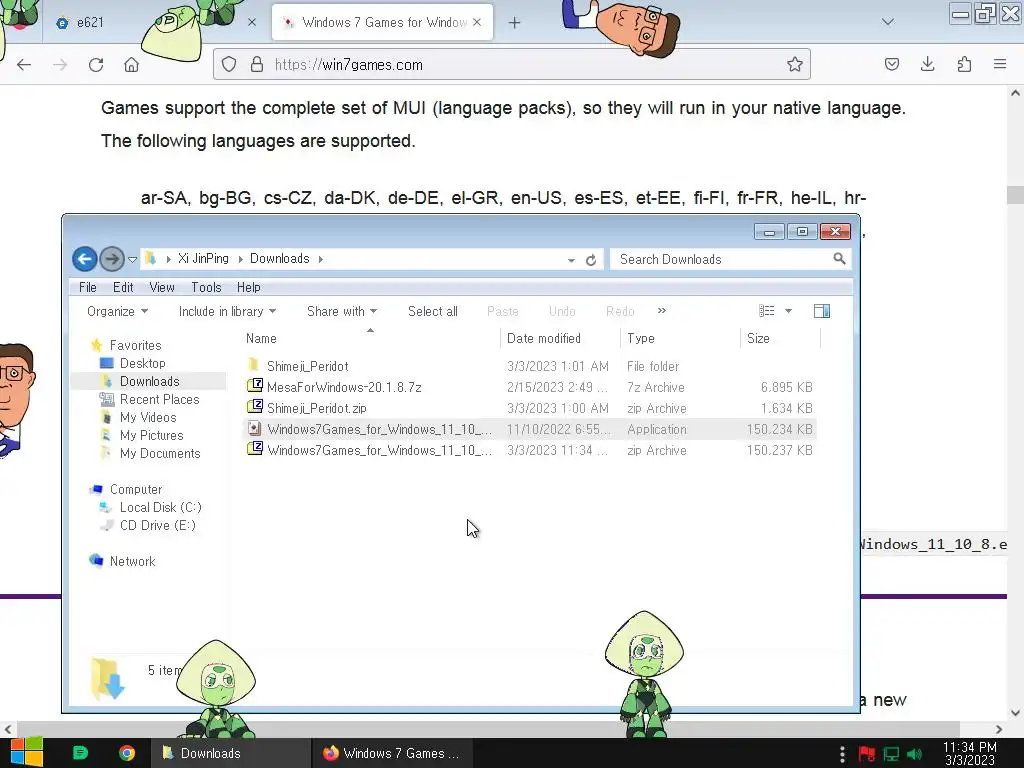
Task: List all tabs dropdown arrow
Action: (887, 22)
